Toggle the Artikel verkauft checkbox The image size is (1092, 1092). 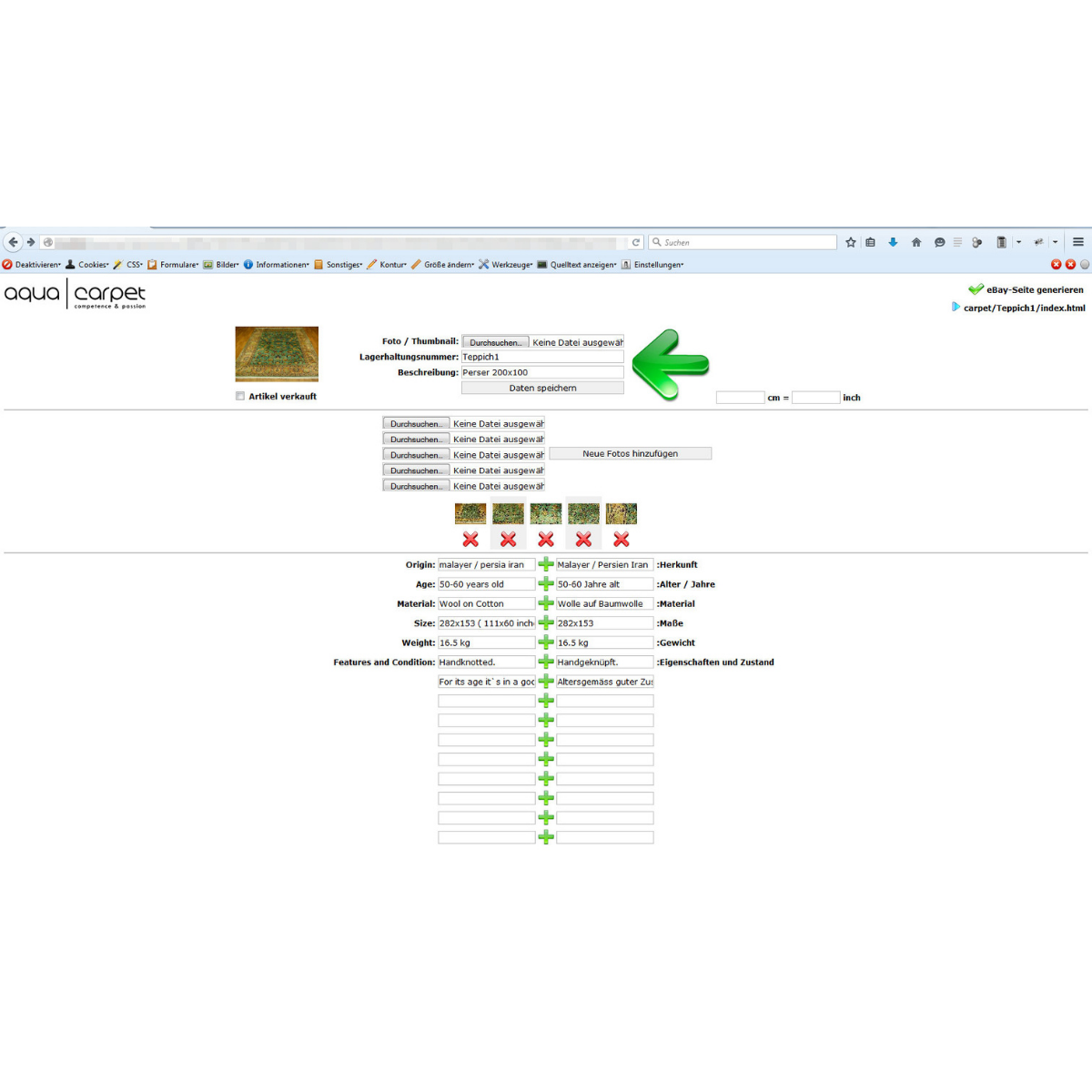[240, 396]
